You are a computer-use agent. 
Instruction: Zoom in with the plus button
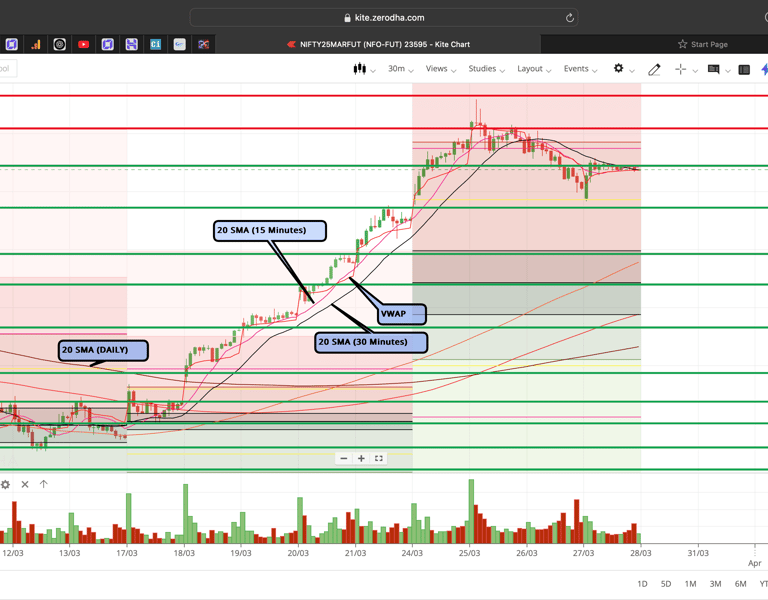click(361, 458)
